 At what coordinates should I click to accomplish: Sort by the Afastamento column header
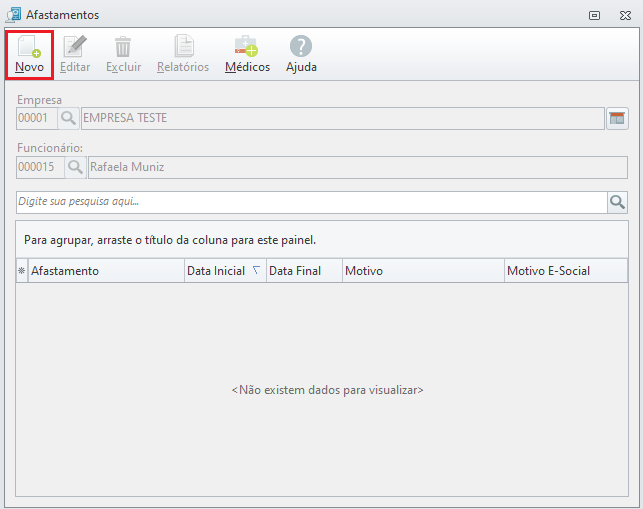tap(106, 271)
